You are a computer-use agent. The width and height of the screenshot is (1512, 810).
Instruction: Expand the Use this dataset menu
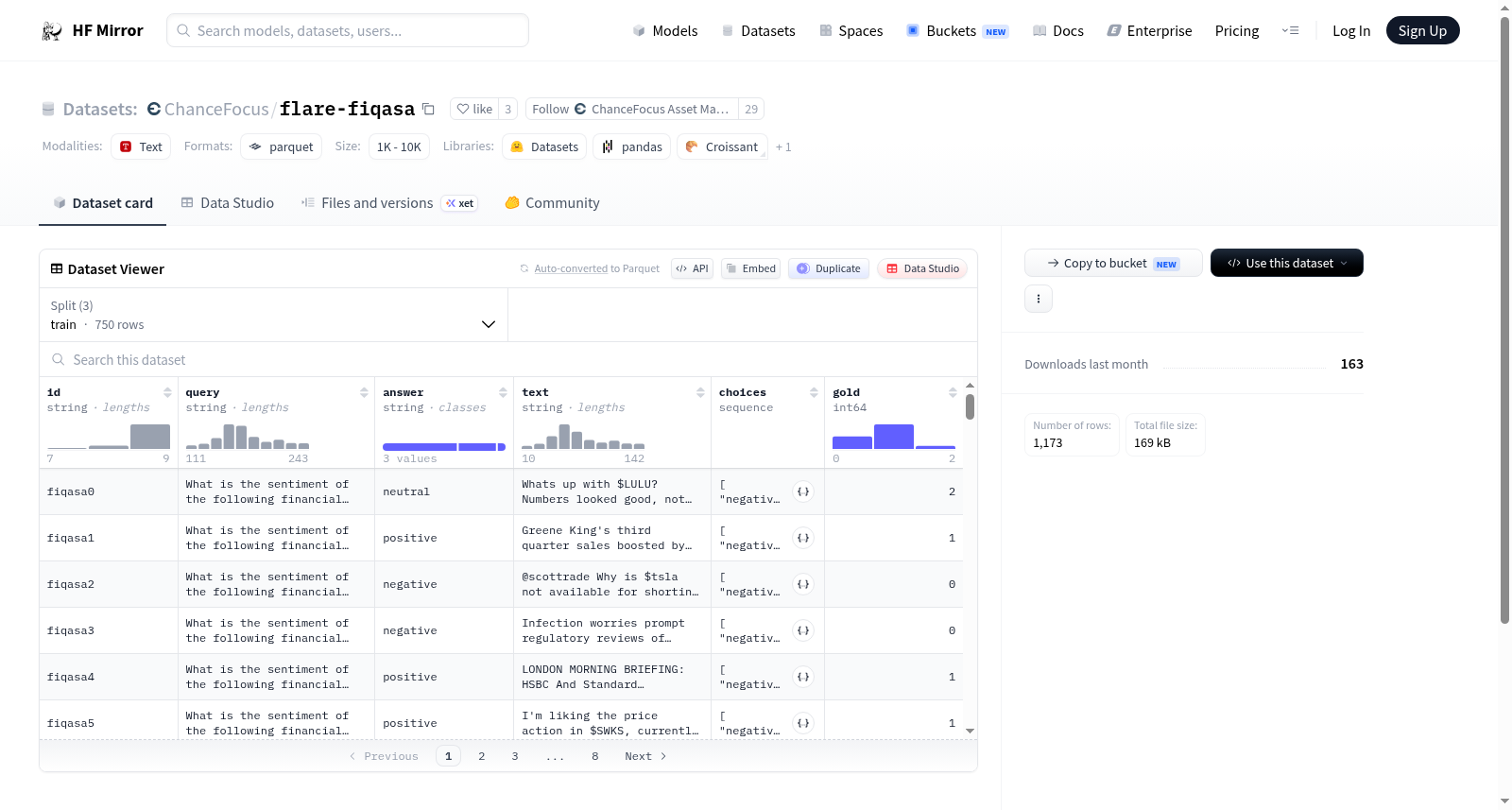[x=1286, y=263]
